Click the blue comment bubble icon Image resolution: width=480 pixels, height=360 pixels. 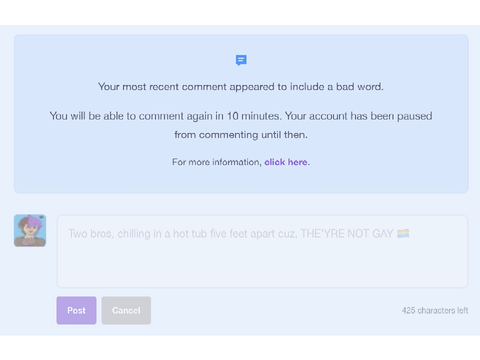pyautogui.click(x=241, y=60)
